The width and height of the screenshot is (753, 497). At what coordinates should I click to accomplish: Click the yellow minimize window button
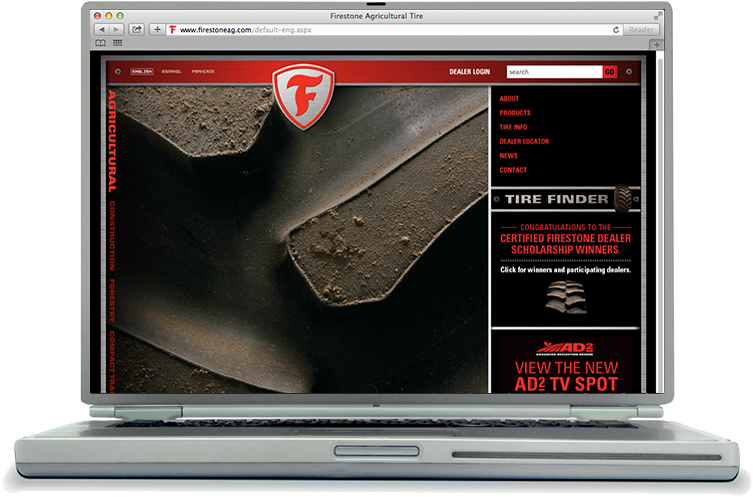[109, 16]
